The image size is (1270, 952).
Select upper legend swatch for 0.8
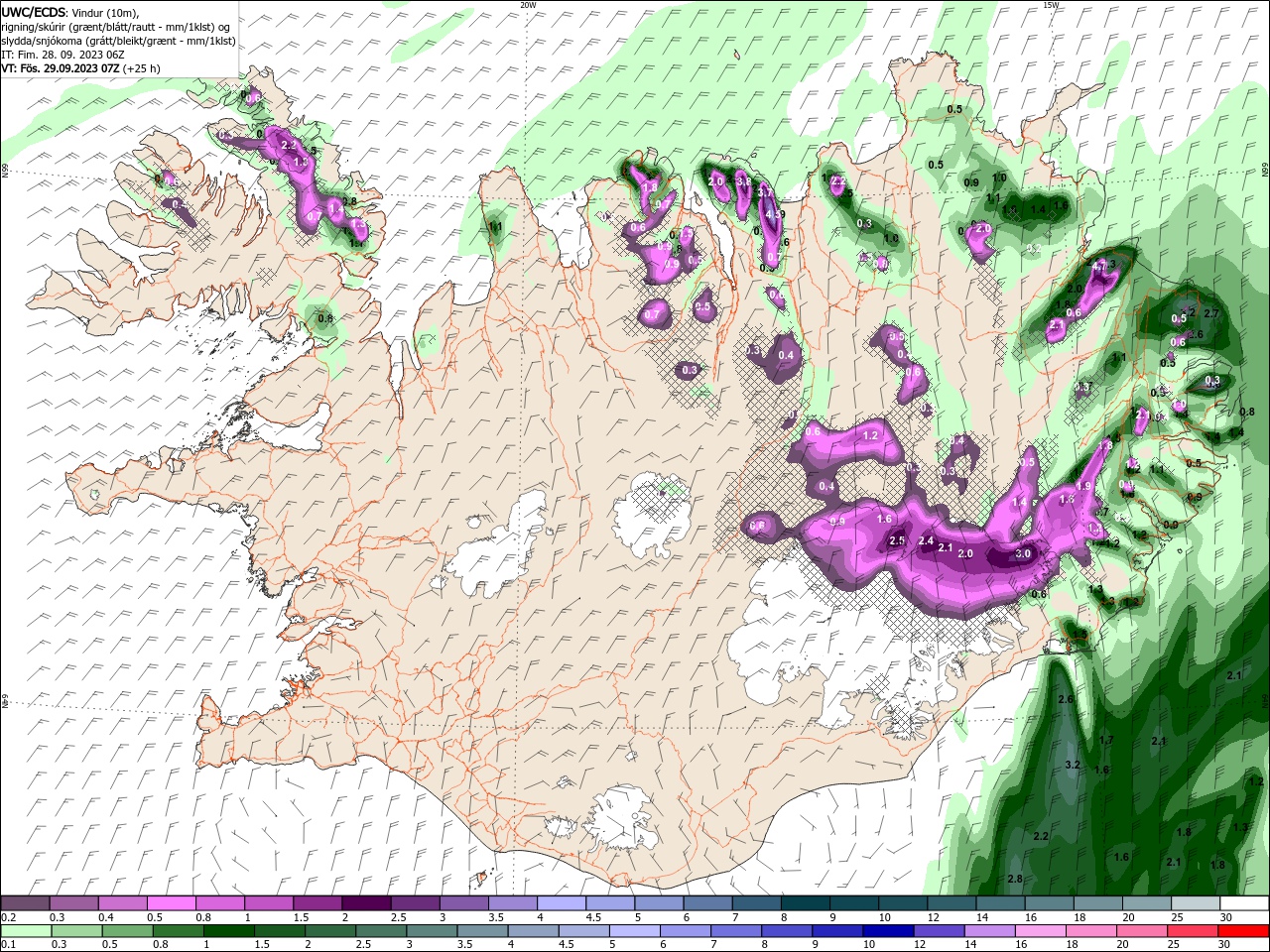click(x=220, y=903)
